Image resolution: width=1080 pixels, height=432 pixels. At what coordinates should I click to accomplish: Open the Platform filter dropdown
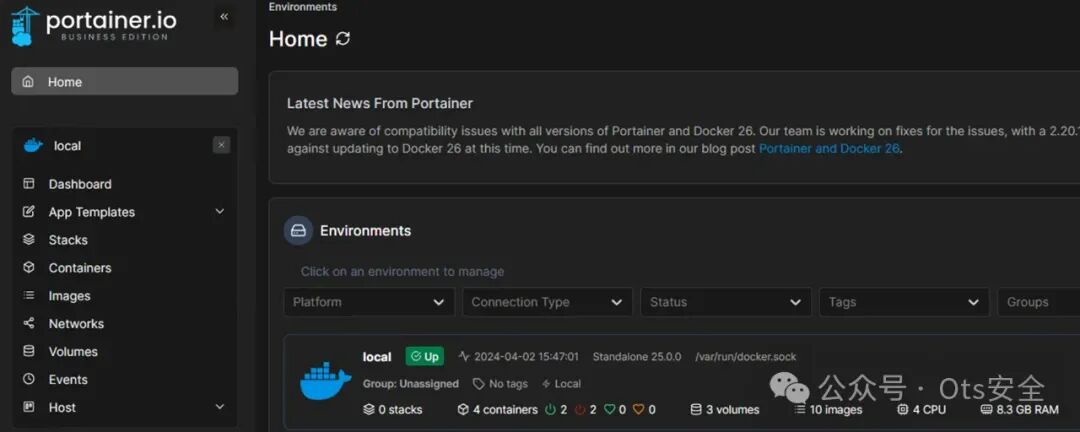click(x=369, y=302)
